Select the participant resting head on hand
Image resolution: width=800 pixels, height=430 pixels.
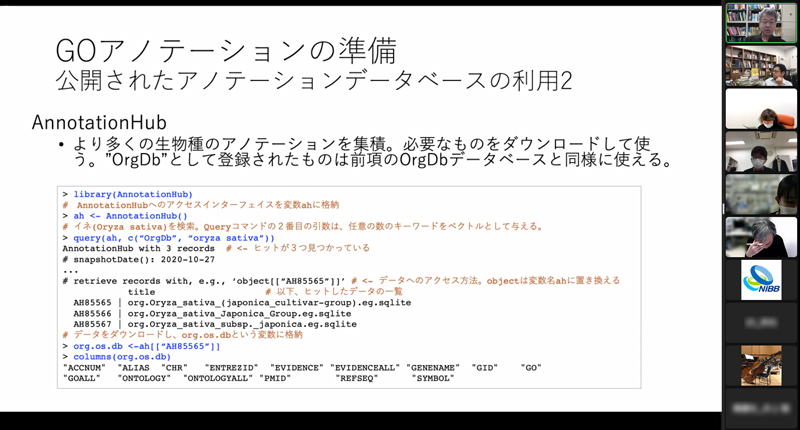pos(761,237)
